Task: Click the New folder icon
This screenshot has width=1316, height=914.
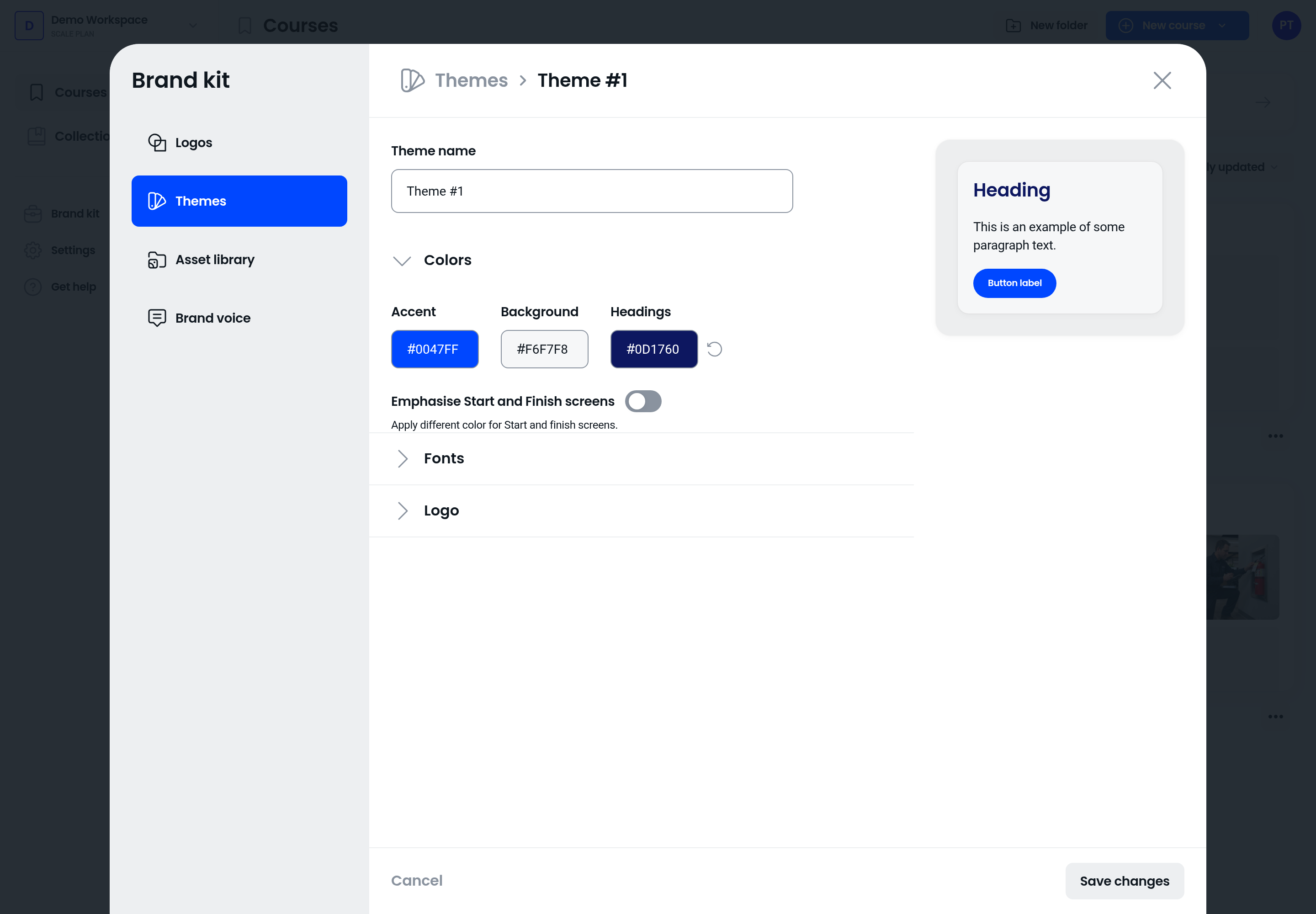Action: [1013, 26]
